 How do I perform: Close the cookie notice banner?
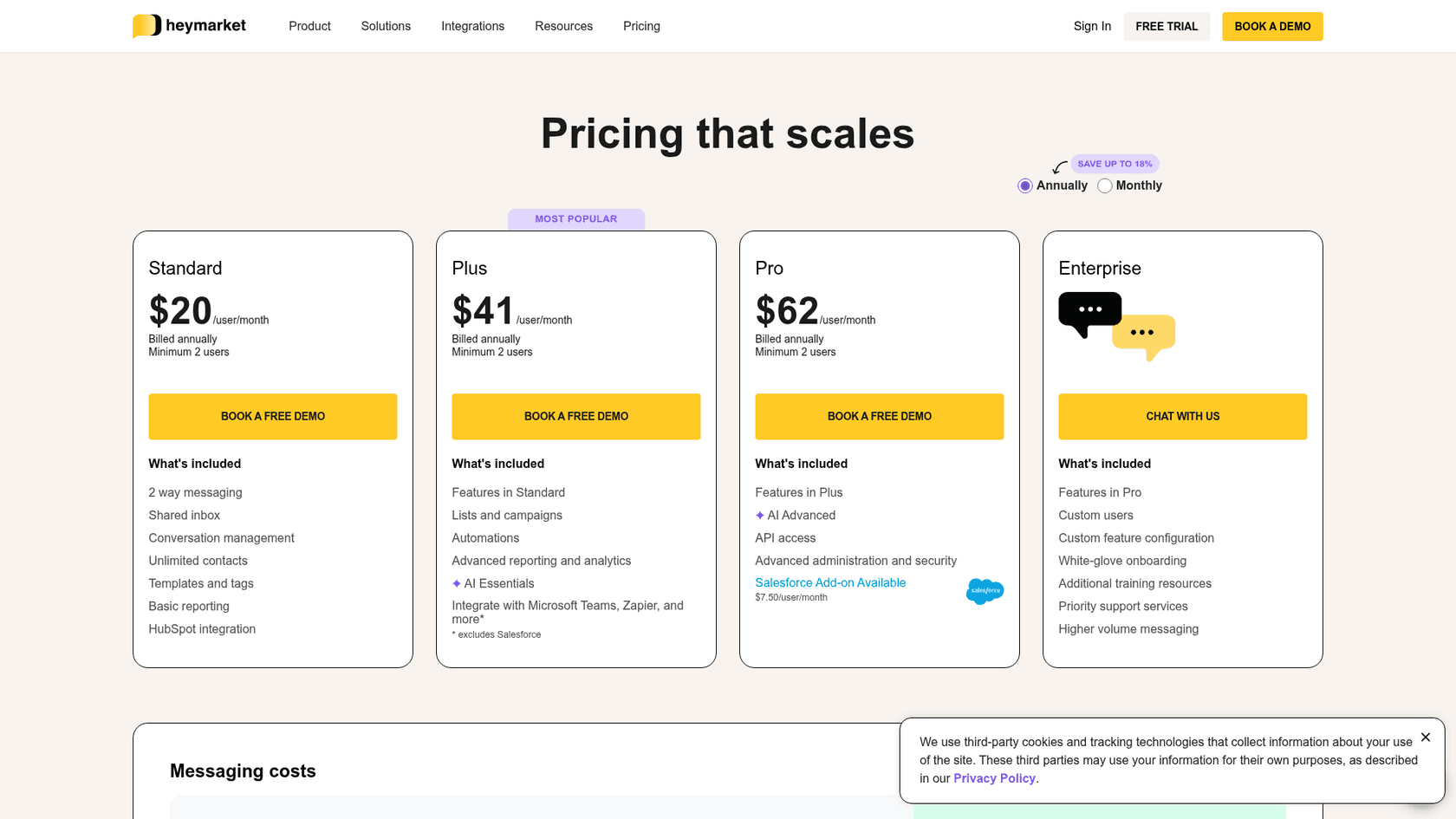tap(1426, 738)
